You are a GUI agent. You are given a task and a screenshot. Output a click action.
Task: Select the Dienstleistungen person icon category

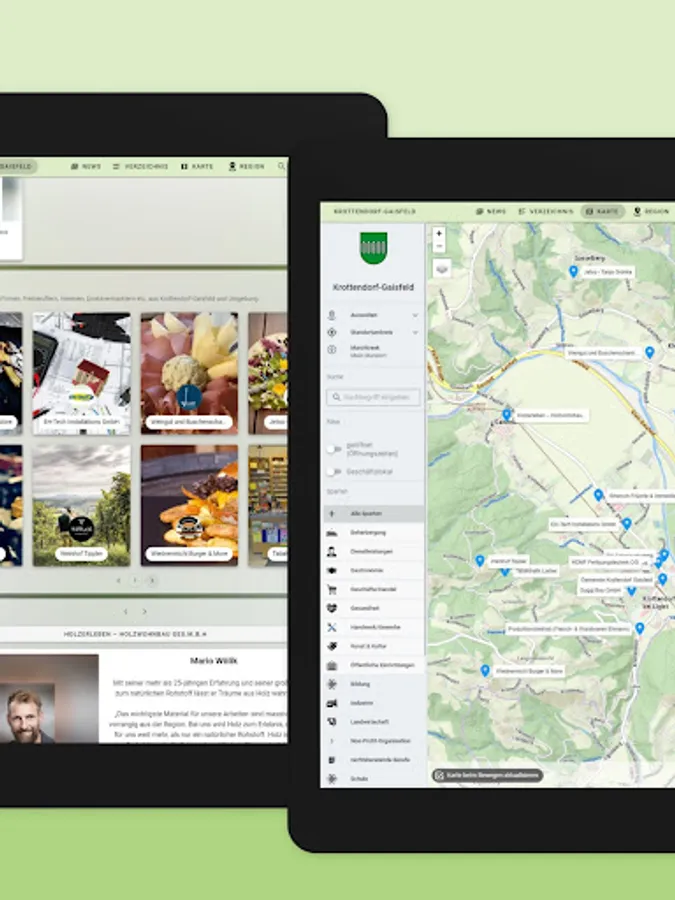tap(332, 552)
